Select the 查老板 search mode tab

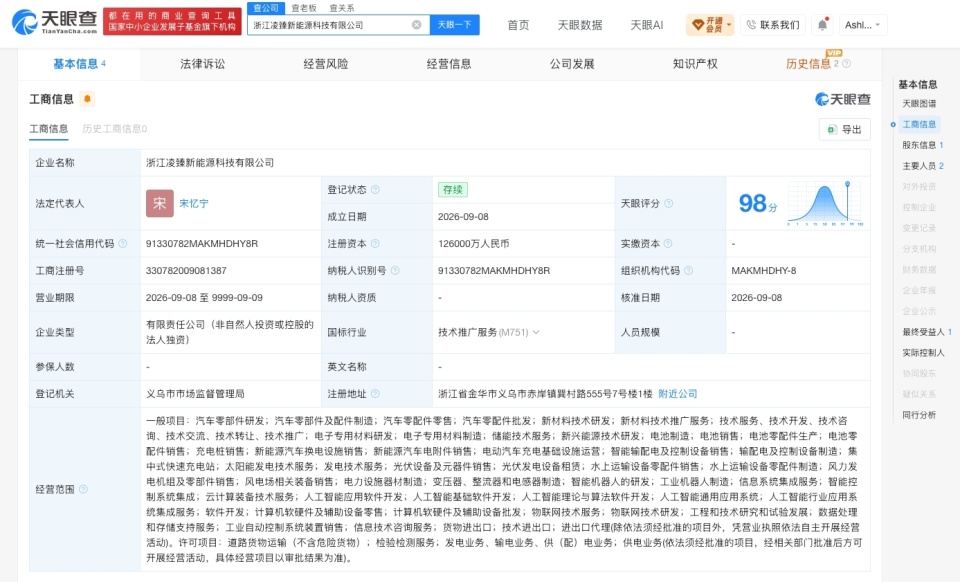coord(304,8)
